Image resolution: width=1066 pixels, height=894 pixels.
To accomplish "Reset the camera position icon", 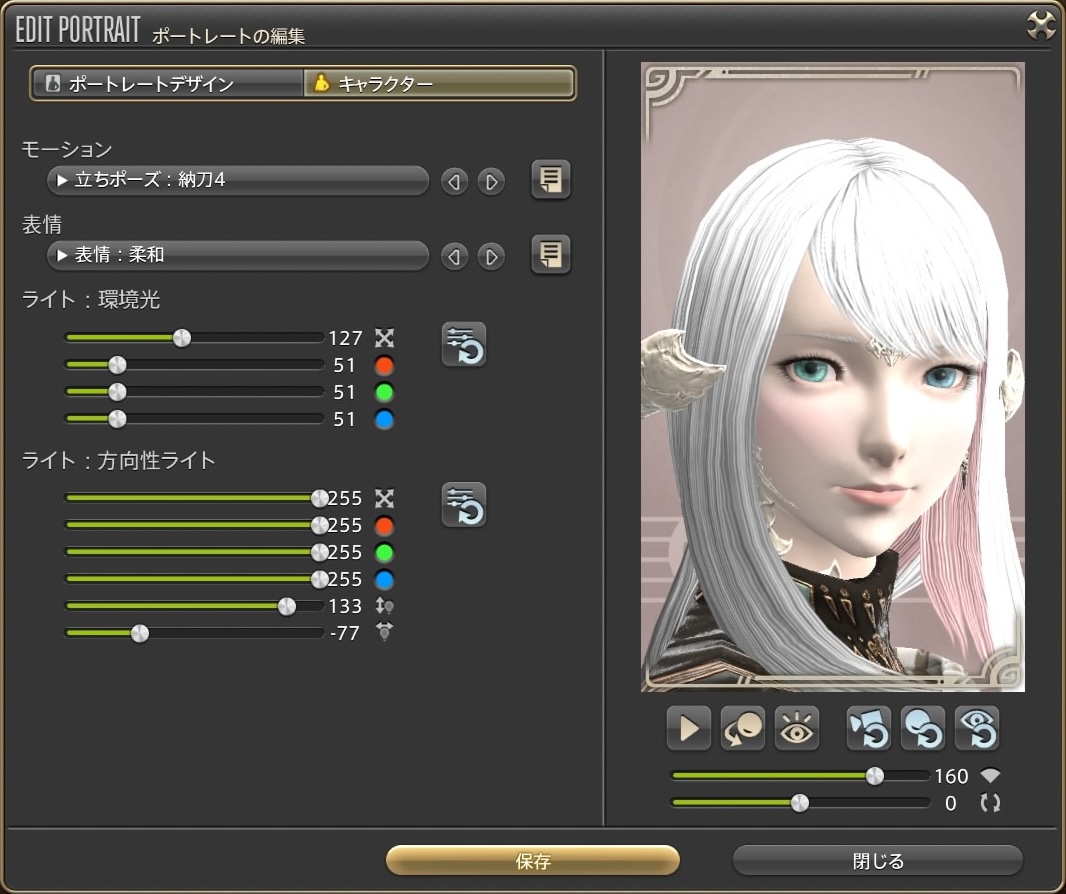I will [x=868, y=729].
